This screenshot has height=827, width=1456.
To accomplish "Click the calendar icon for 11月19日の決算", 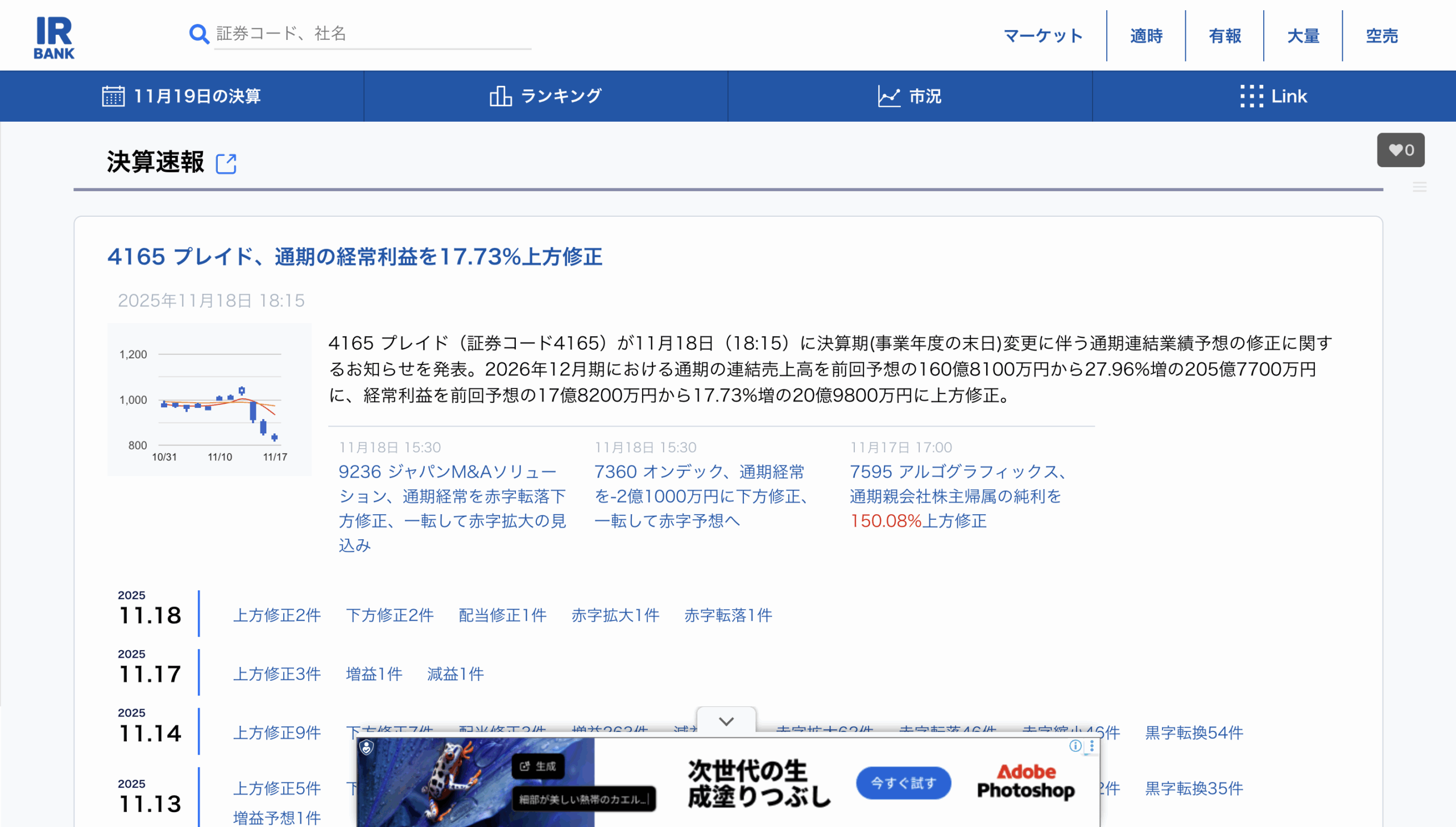I will coord(113,96).
